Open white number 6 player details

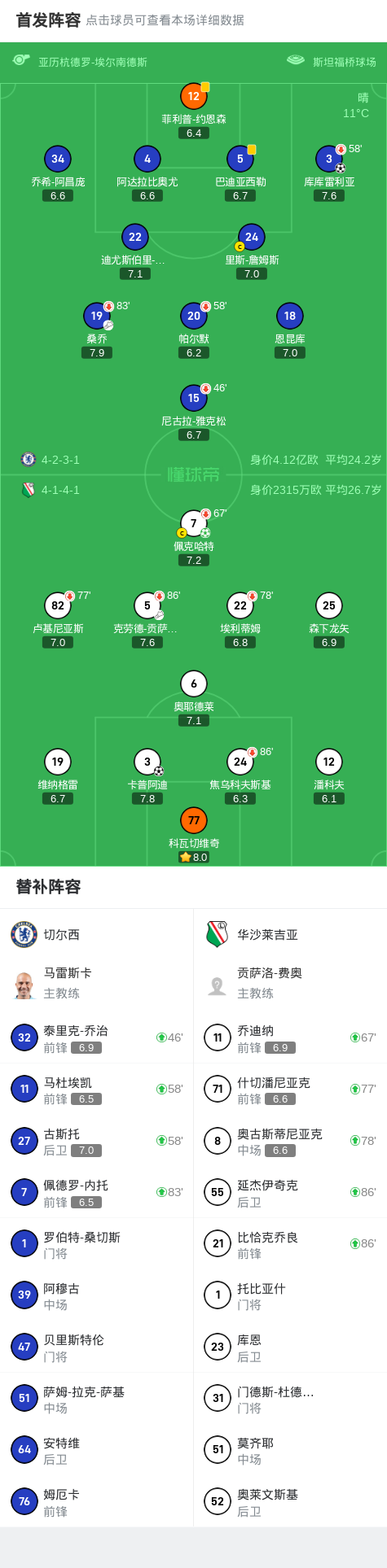pos(194,684)
